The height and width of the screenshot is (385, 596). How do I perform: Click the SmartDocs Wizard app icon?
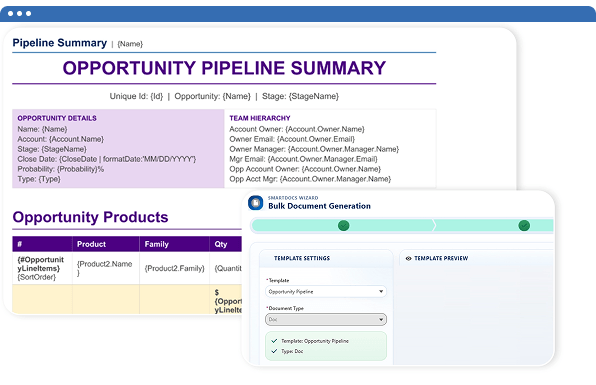pos(255,203)
